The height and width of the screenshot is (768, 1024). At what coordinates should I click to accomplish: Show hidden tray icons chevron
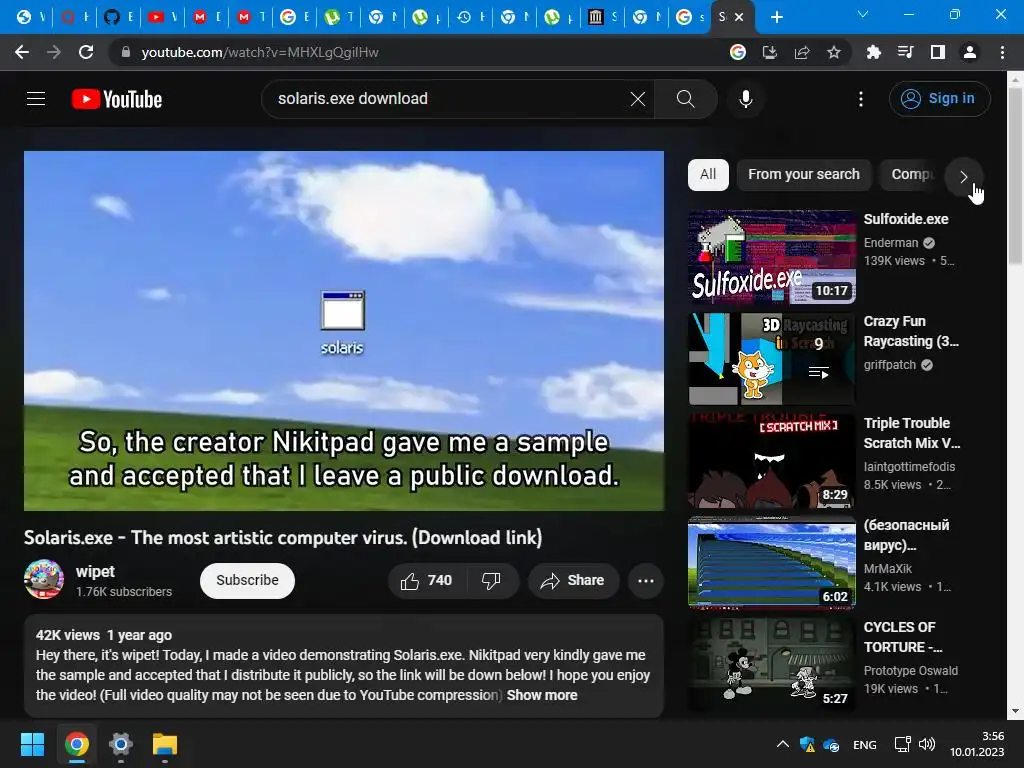point(782,744)
